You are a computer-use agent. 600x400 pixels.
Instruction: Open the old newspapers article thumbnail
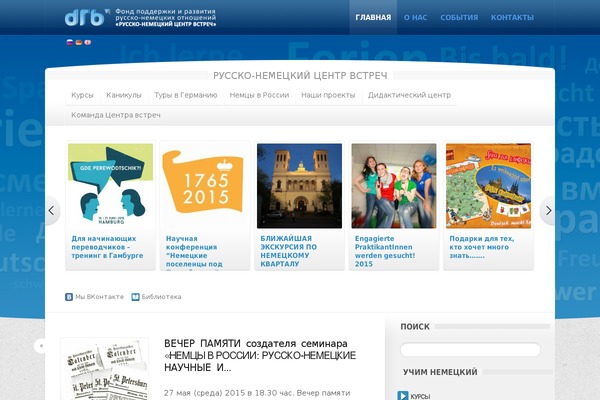pos(105,369)
